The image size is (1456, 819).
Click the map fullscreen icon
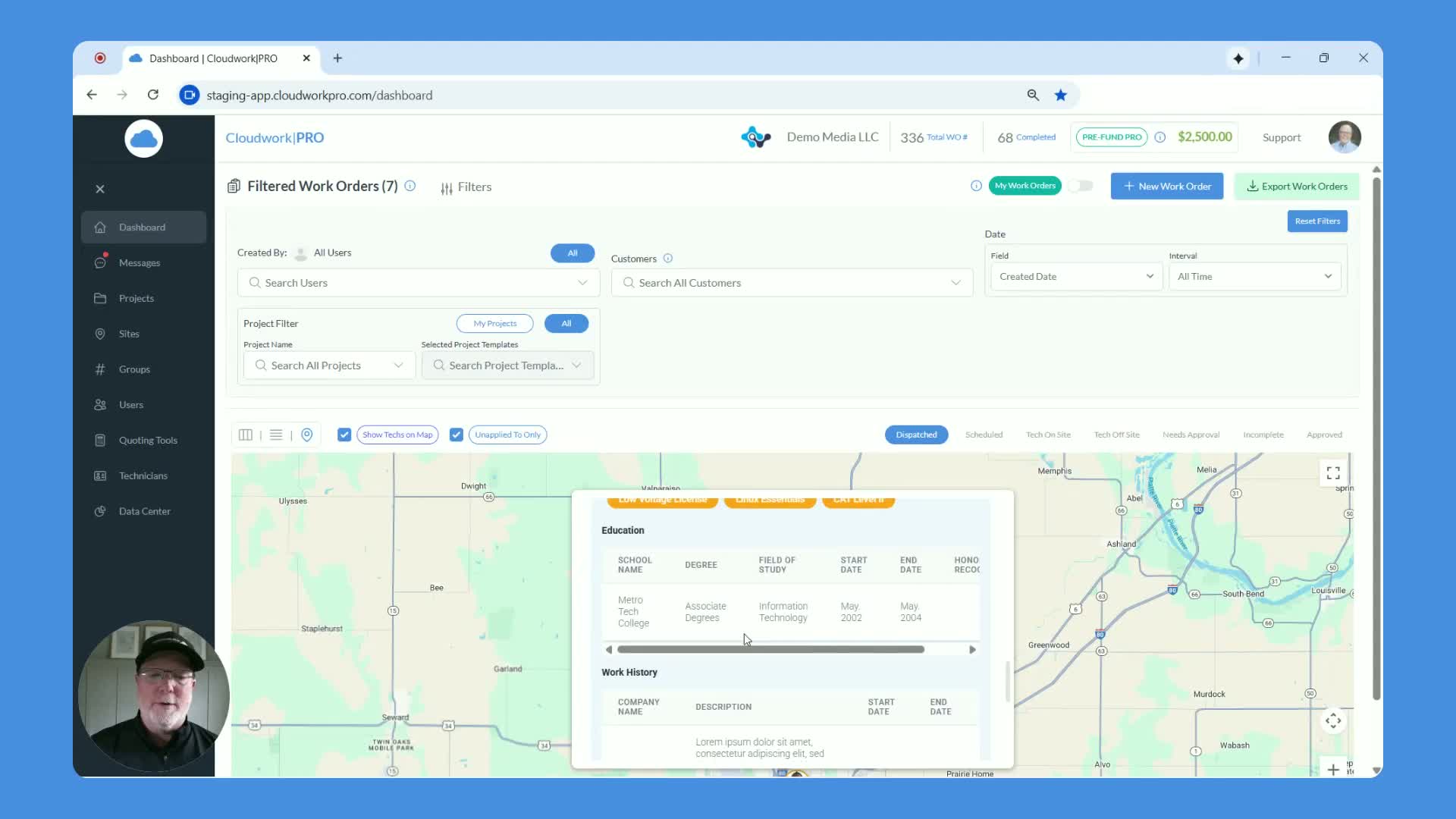[1333, 473]
